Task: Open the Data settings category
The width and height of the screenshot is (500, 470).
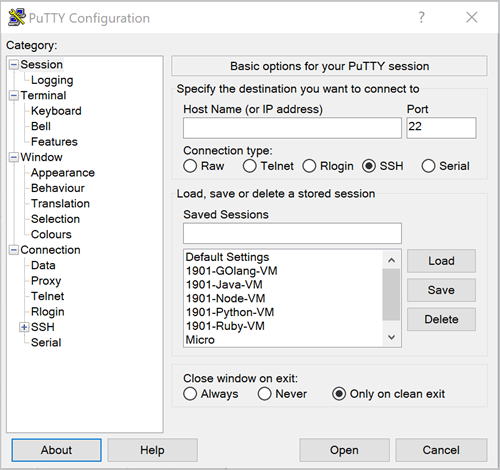Action: click(x=43, y=265)
